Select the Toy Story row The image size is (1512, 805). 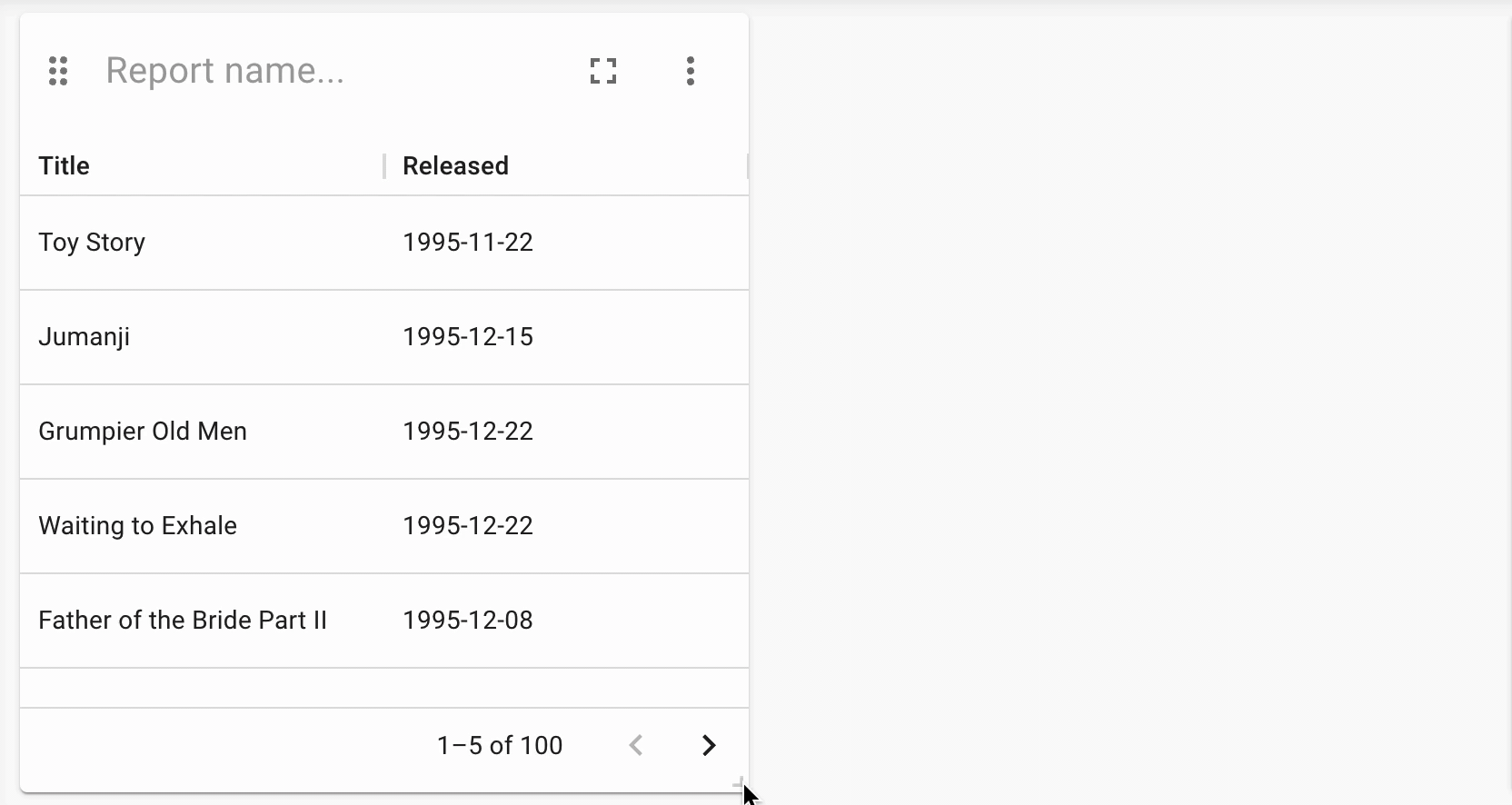point(384,243)
